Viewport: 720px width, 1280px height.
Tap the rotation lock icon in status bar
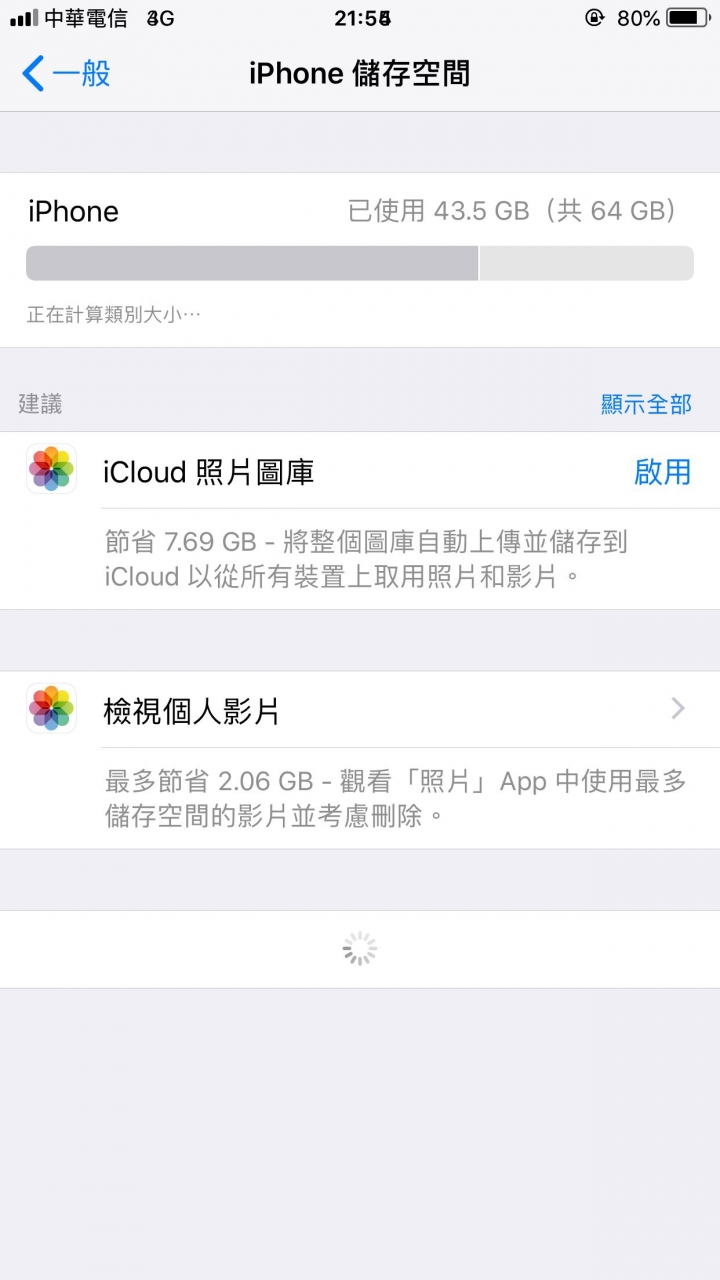pos(594,18)
